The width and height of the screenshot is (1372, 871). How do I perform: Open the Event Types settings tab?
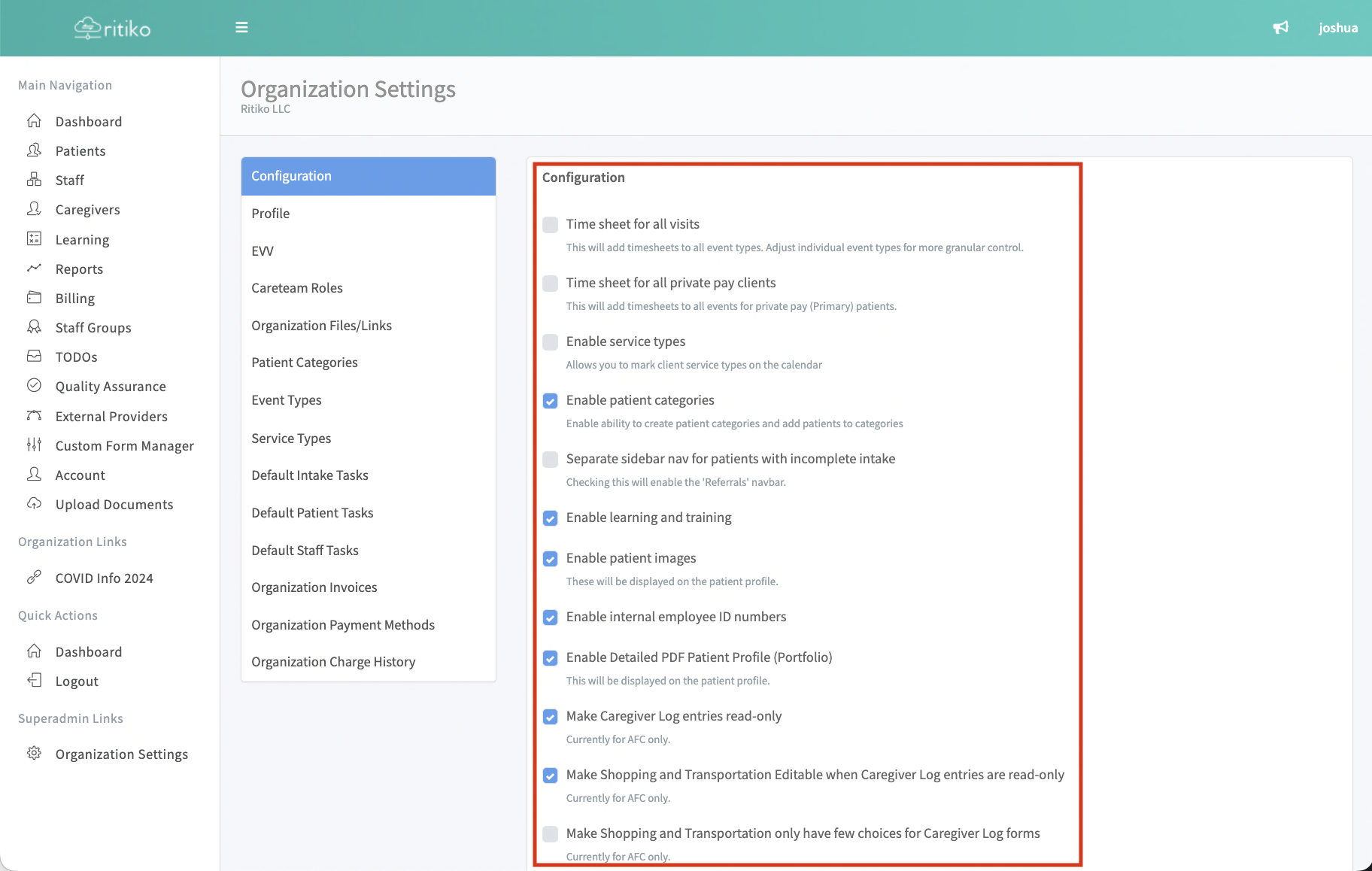[x=287, y=400]
